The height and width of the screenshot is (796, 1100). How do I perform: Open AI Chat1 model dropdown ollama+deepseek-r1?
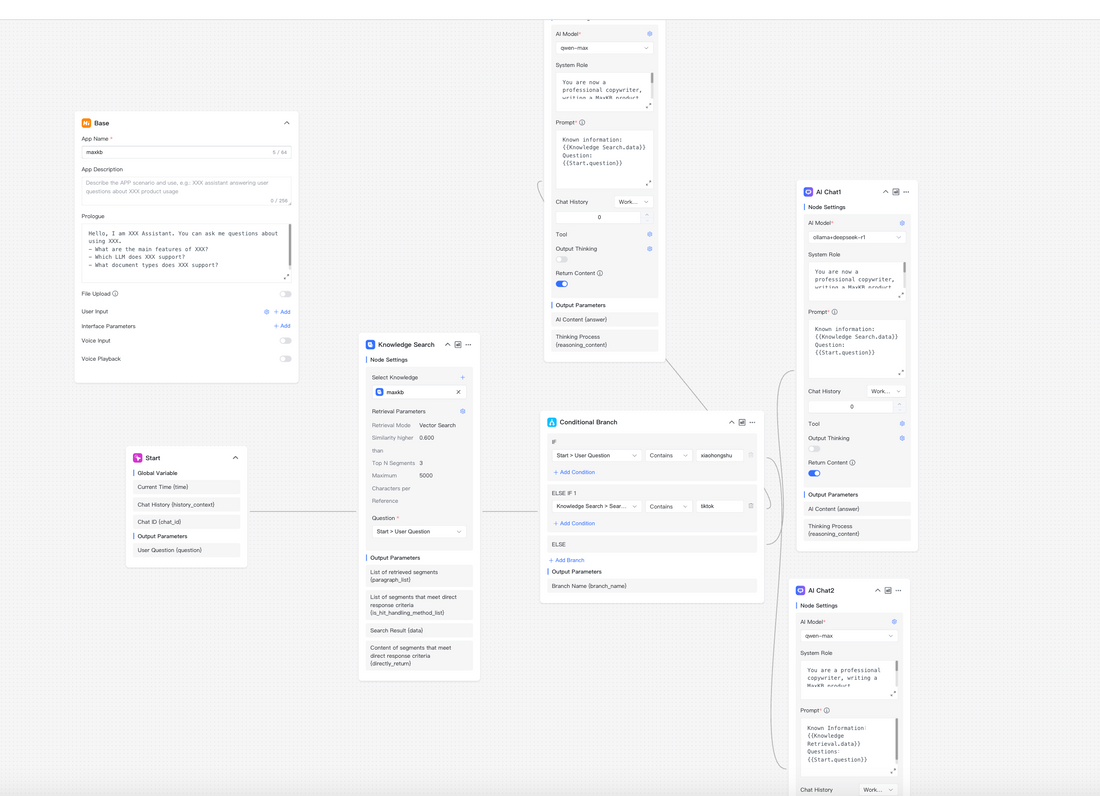click(x=856, y=238)
